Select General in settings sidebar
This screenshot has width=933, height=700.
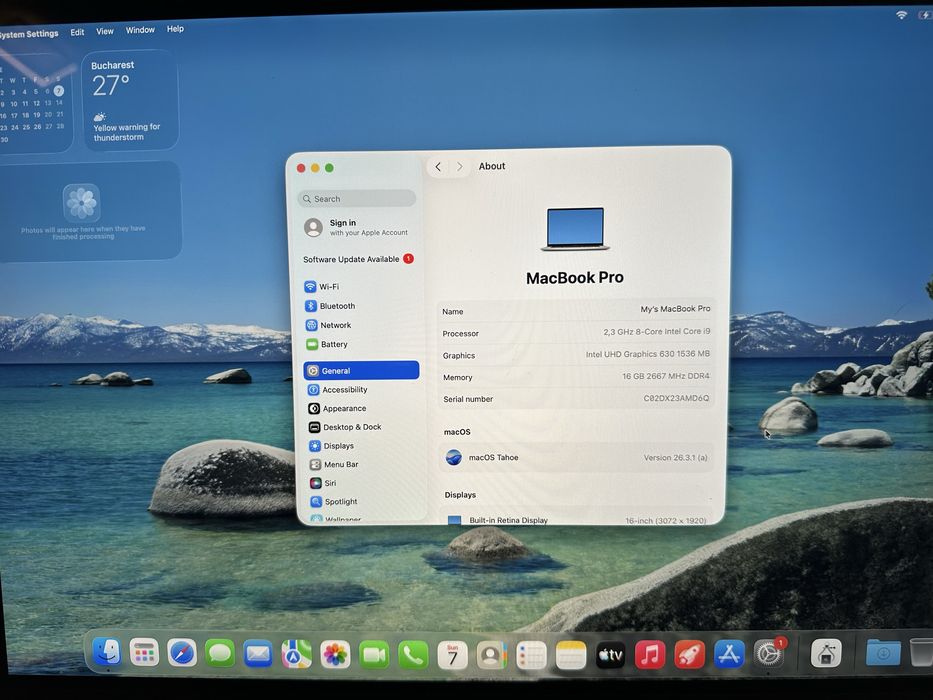(361, 370)
